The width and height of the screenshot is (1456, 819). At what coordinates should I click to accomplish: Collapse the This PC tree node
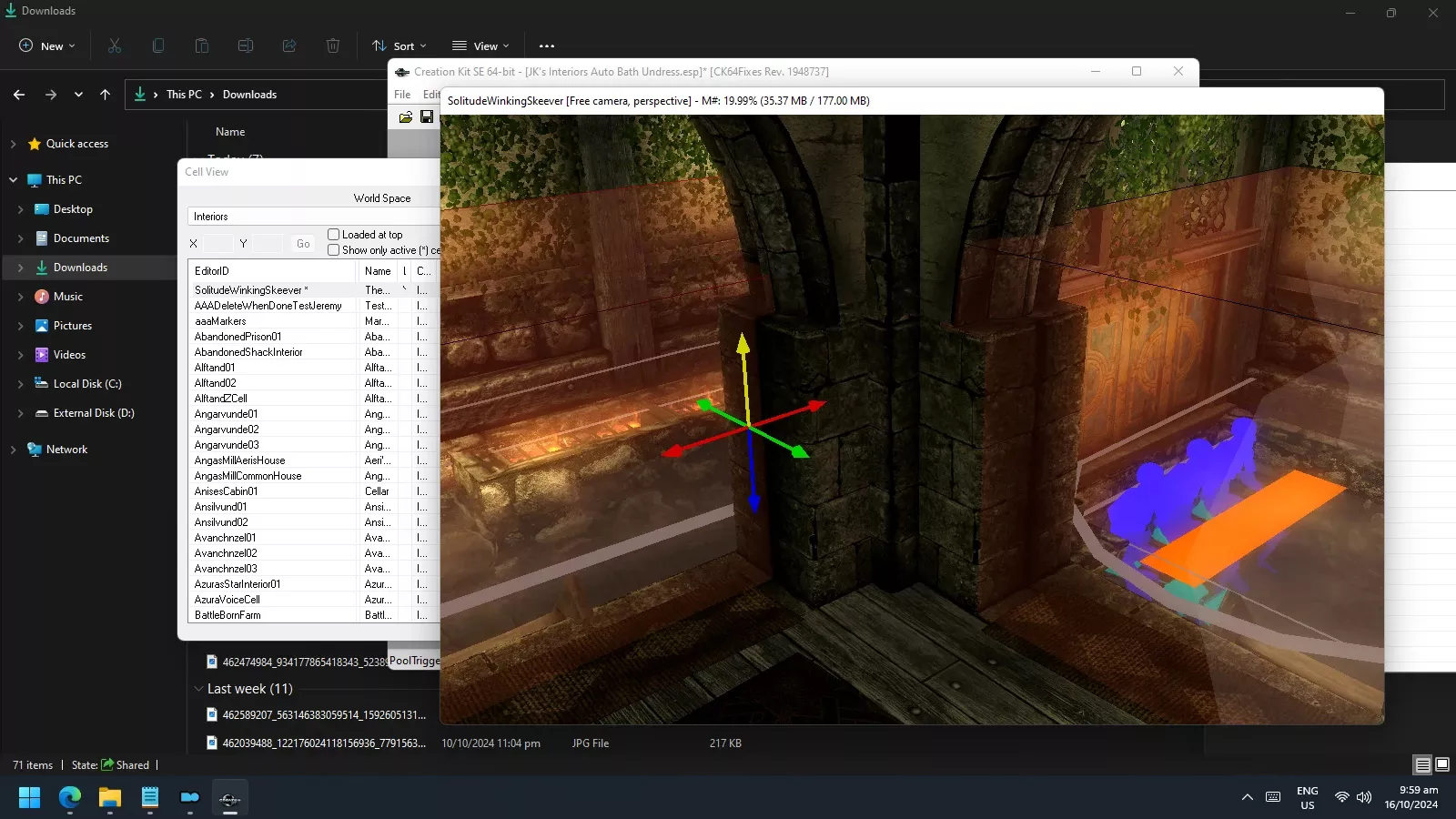(13, 180)
